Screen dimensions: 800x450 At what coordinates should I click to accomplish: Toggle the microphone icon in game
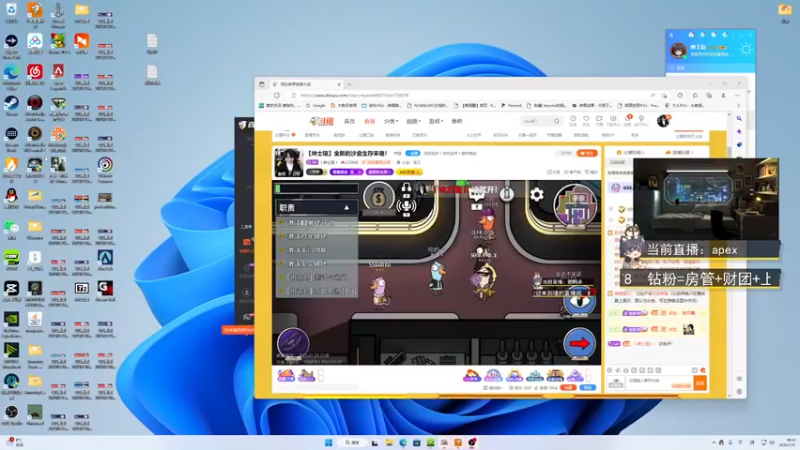click(x=406, y=205)
